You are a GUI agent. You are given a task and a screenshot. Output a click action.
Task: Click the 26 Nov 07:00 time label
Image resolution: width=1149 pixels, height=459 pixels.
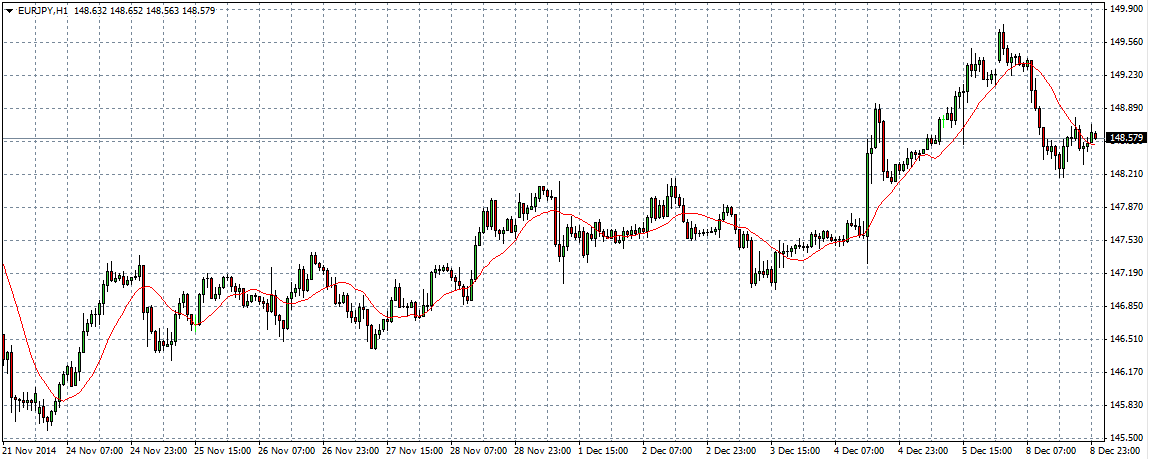pyautogui.click(x=287, y=449)
